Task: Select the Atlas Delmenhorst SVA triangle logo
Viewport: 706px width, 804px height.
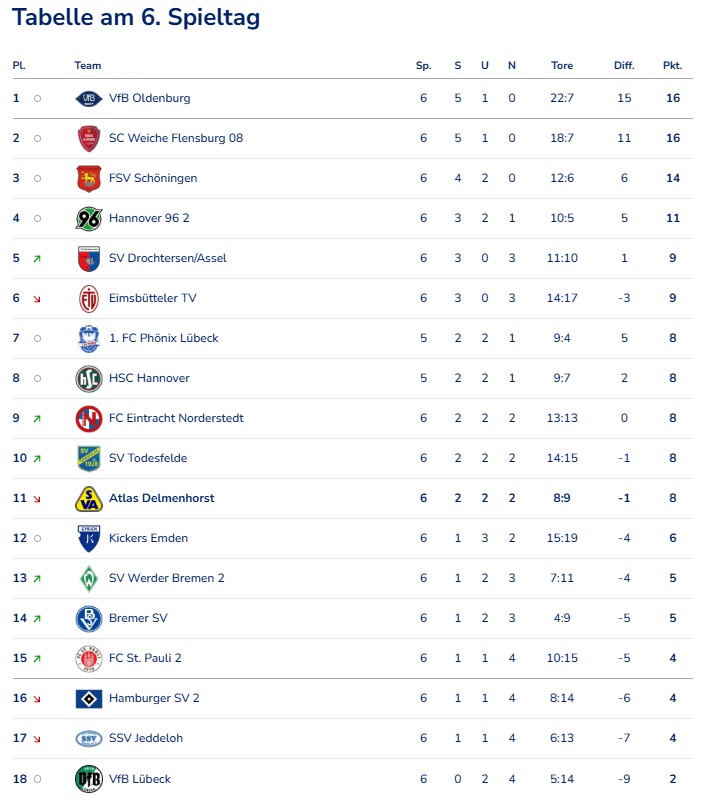Action: (89, 498)
